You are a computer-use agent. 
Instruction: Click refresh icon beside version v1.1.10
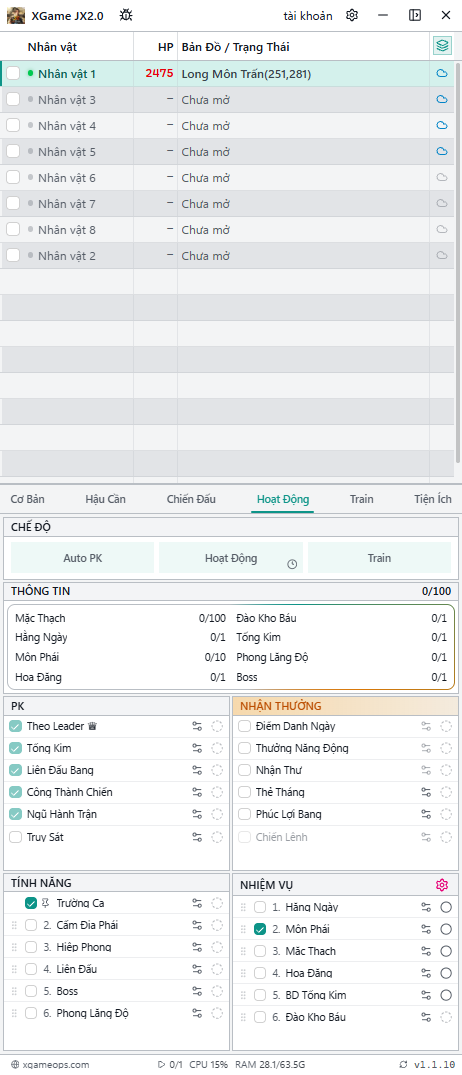402,1064
